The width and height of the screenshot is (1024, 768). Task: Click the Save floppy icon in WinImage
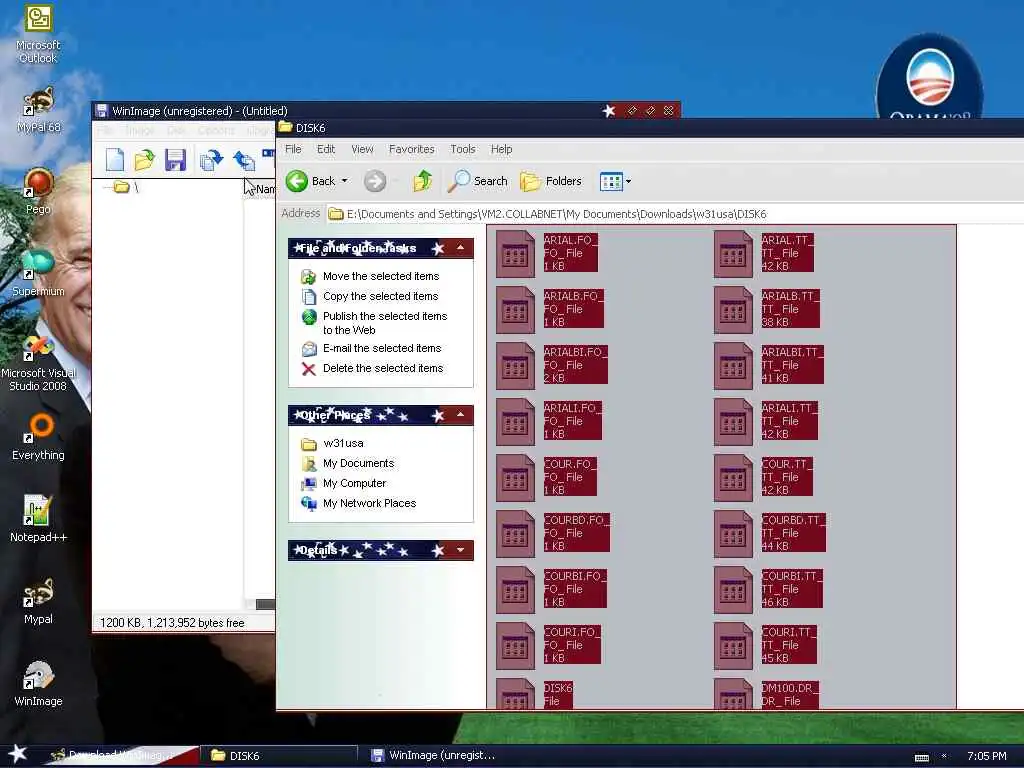point(175,160)
